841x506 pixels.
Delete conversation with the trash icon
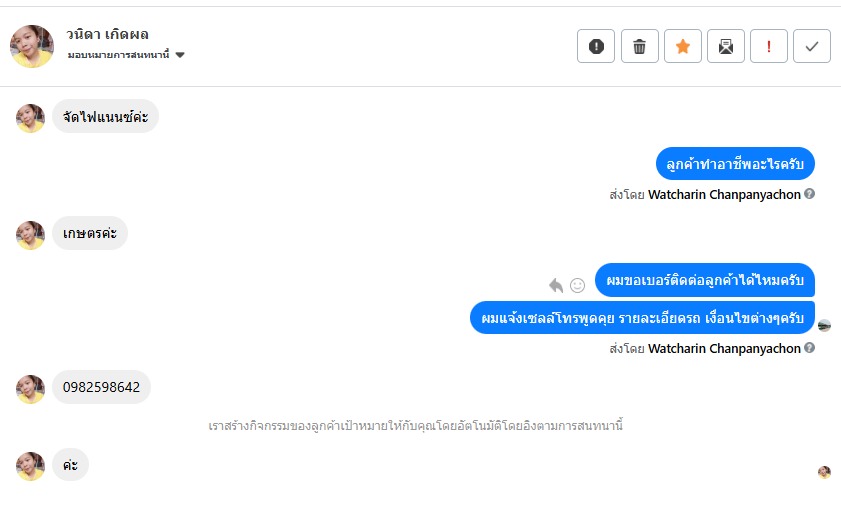coord(639,46)
